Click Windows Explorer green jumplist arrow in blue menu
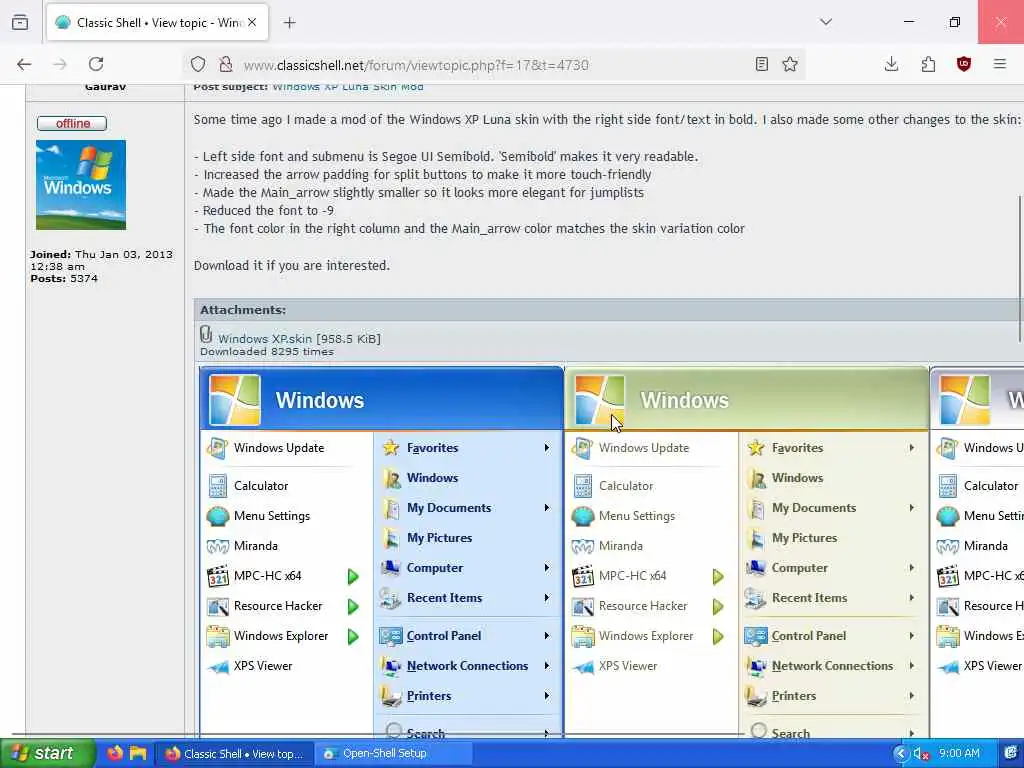Viewport: 1024px width, 768px height. click(353, 636)
